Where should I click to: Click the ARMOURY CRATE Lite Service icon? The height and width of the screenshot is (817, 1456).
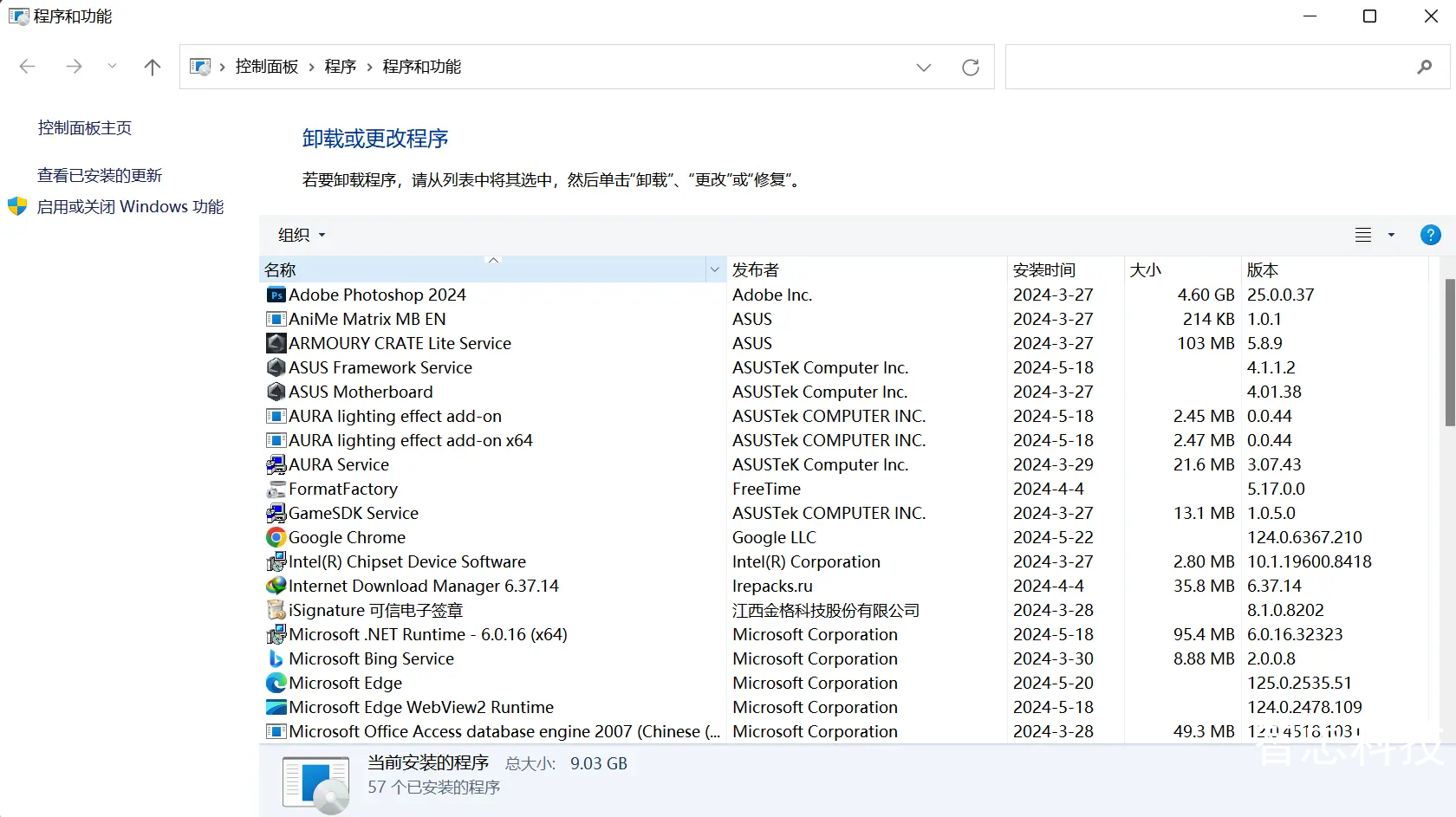tap(276, 344)
